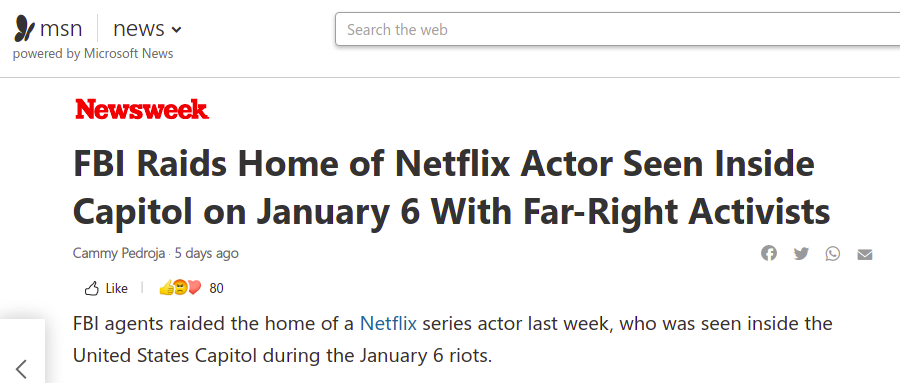Screen dimensions: 900x383
Task: Expand the news dropdown chevron
Action: (176, 30)
